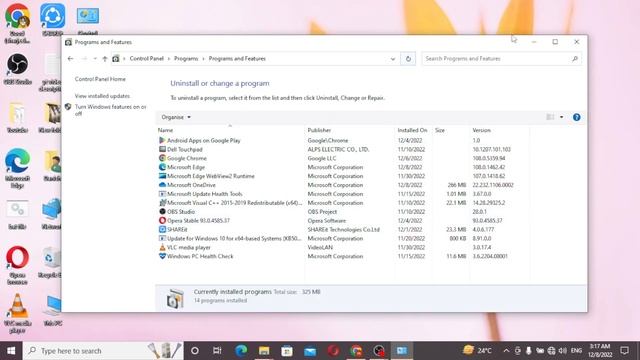The width and height of the screenshot is (640, 360).
Task: Open the VLC media player desktop shortcut
Action: pos(17,313)
